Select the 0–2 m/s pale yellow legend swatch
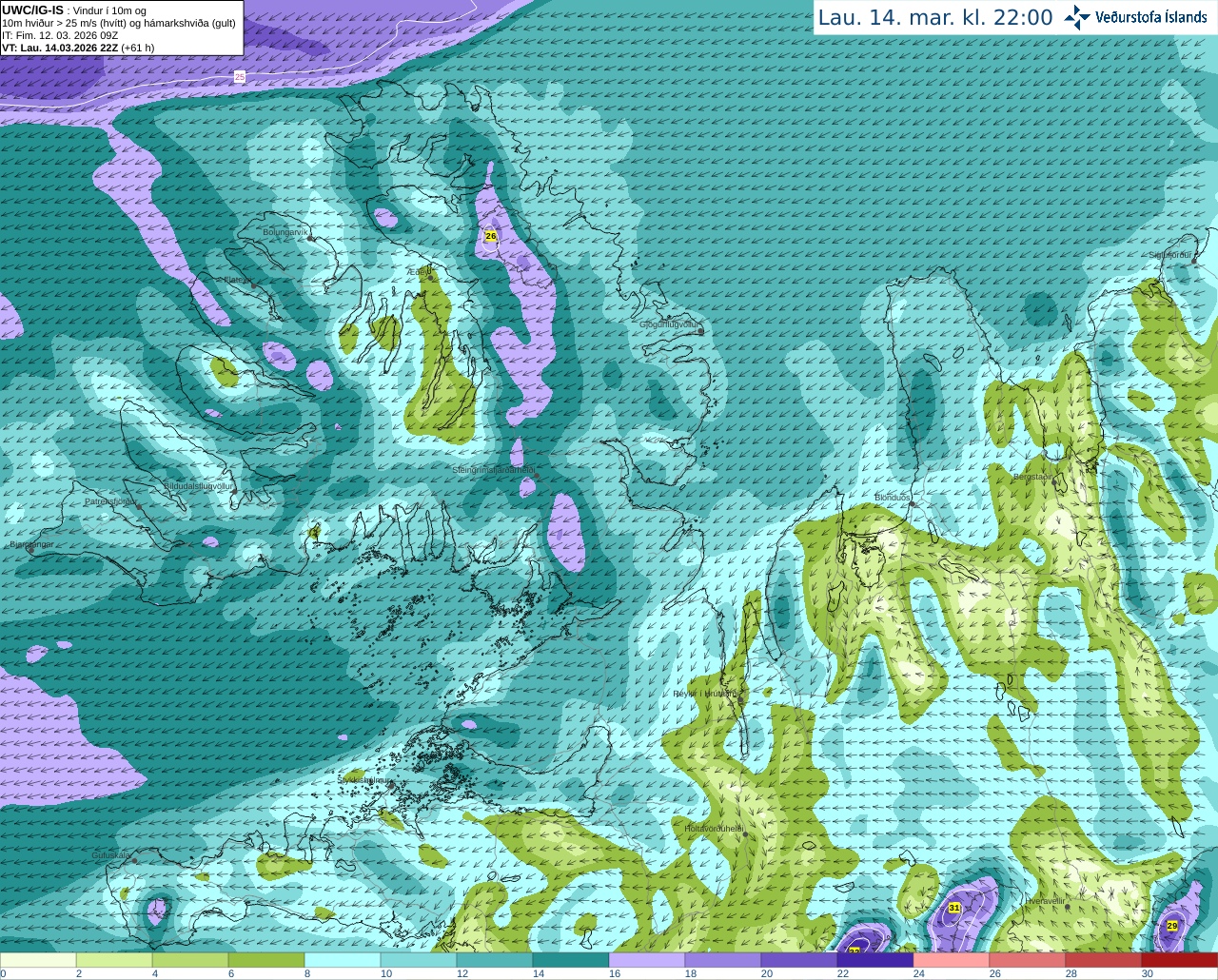 [38, 960]
